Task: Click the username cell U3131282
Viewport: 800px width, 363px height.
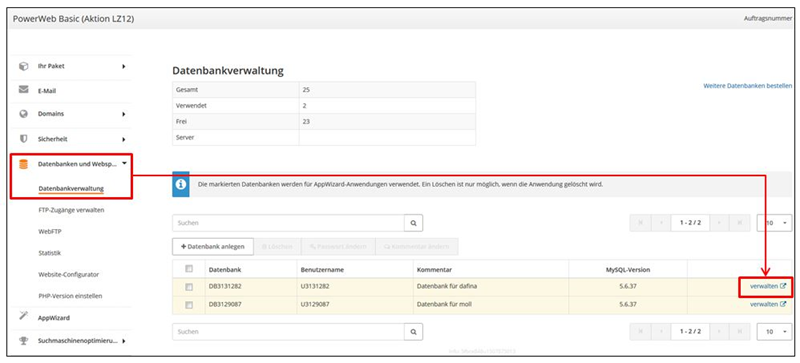Action: [x=315, y=286]
